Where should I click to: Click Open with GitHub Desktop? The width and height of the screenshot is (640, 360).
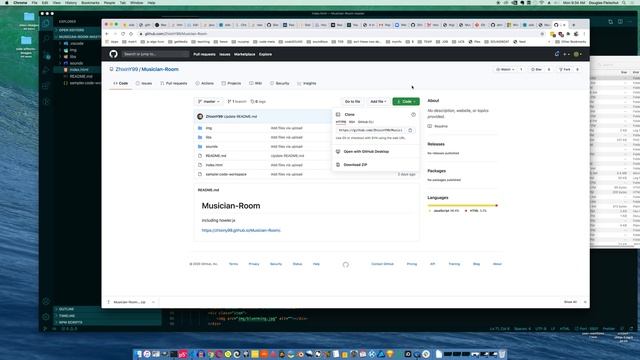tap(366, 151)
